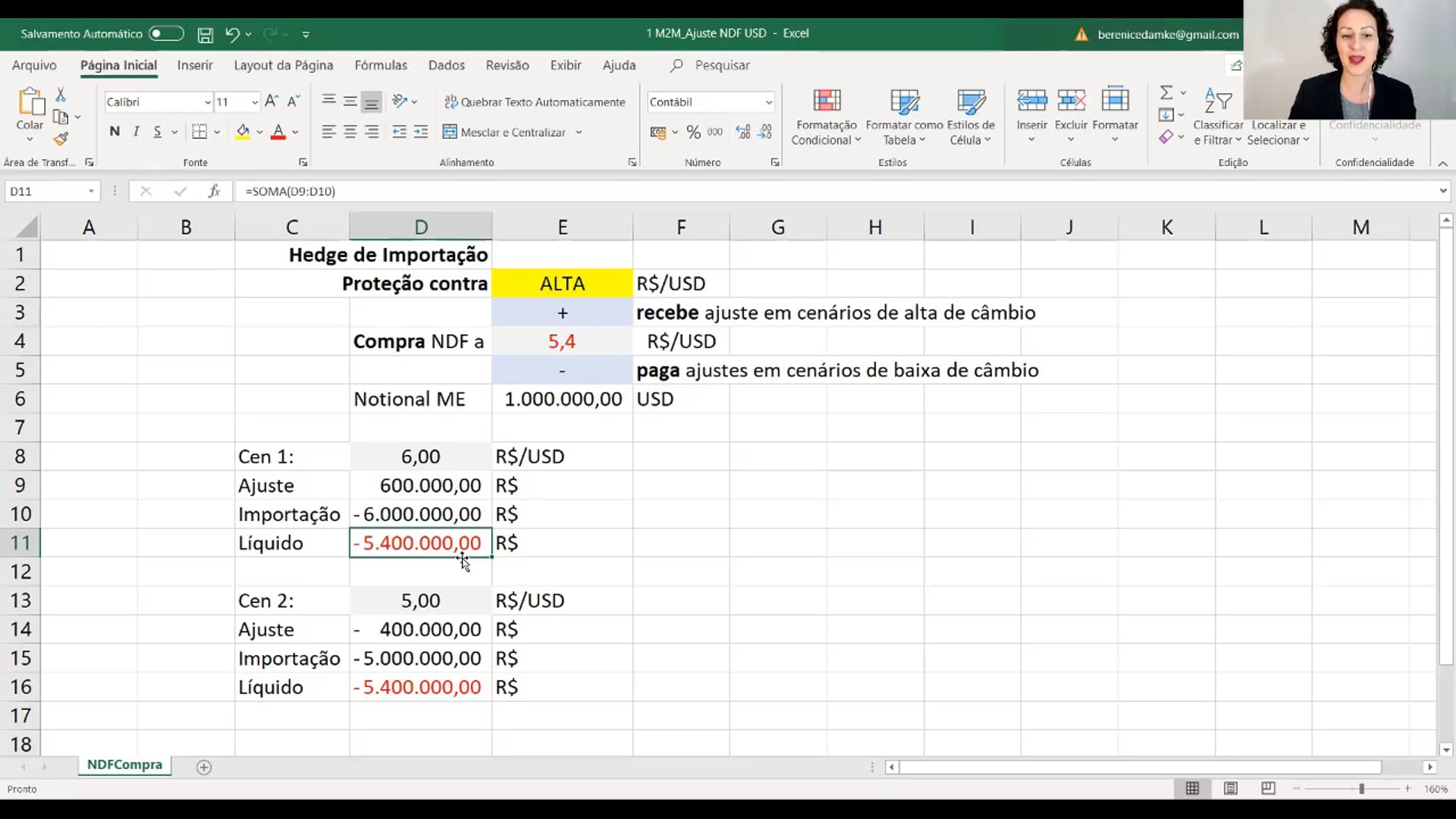
Task: Apply the yellow fill color bucket
Action: pos(243,131)
